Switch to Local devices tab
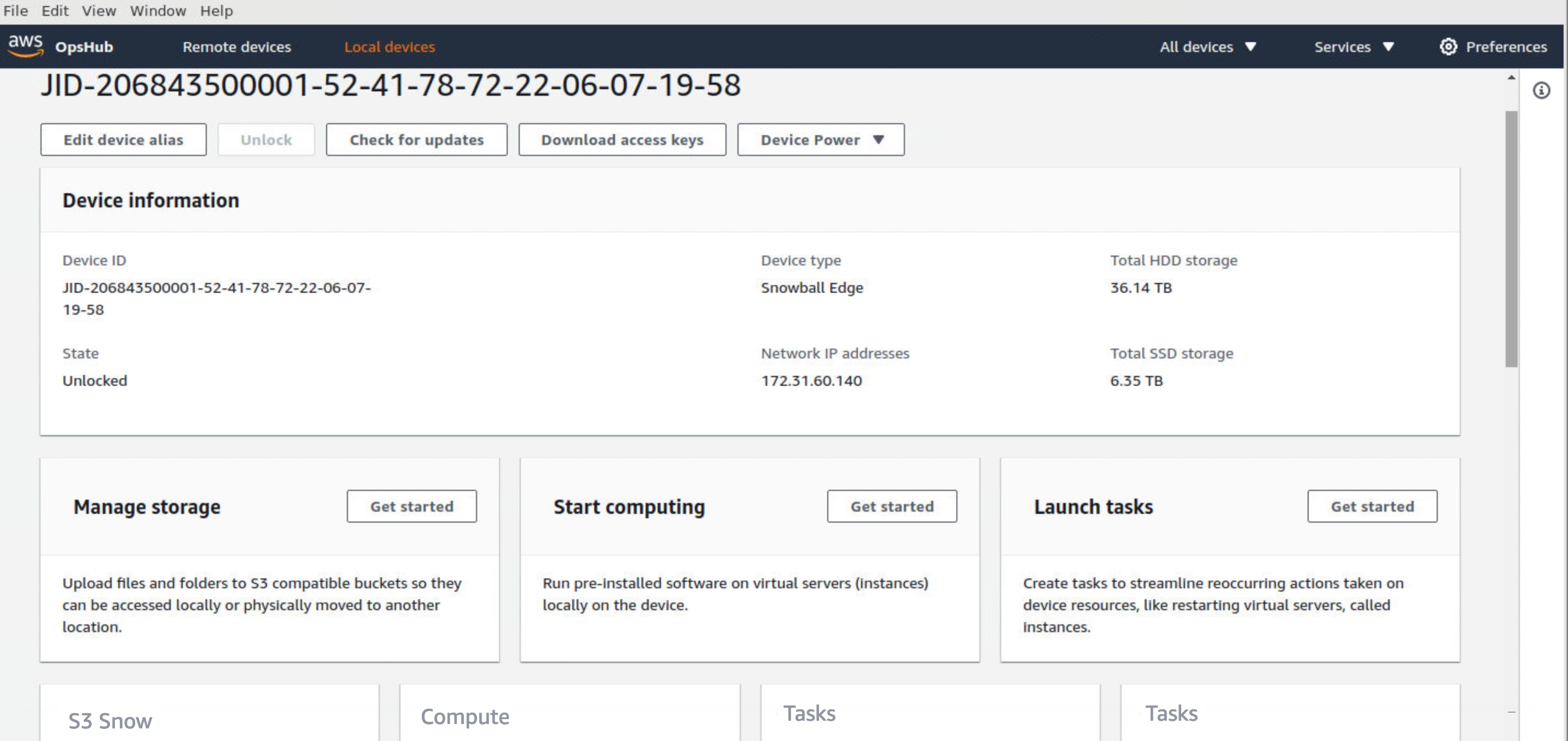1568x741 pixels. point(390,47)
